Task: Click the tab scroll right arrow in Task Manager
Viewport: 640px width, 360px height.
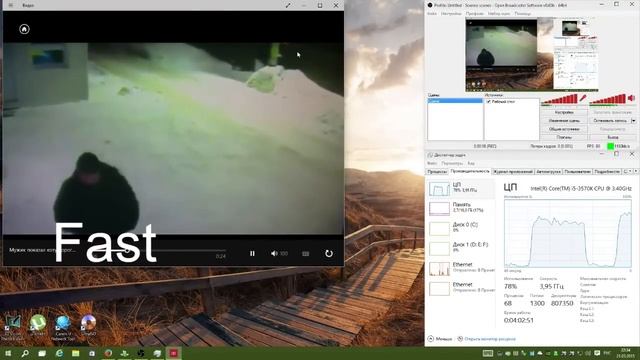Action: coord(635,171)
